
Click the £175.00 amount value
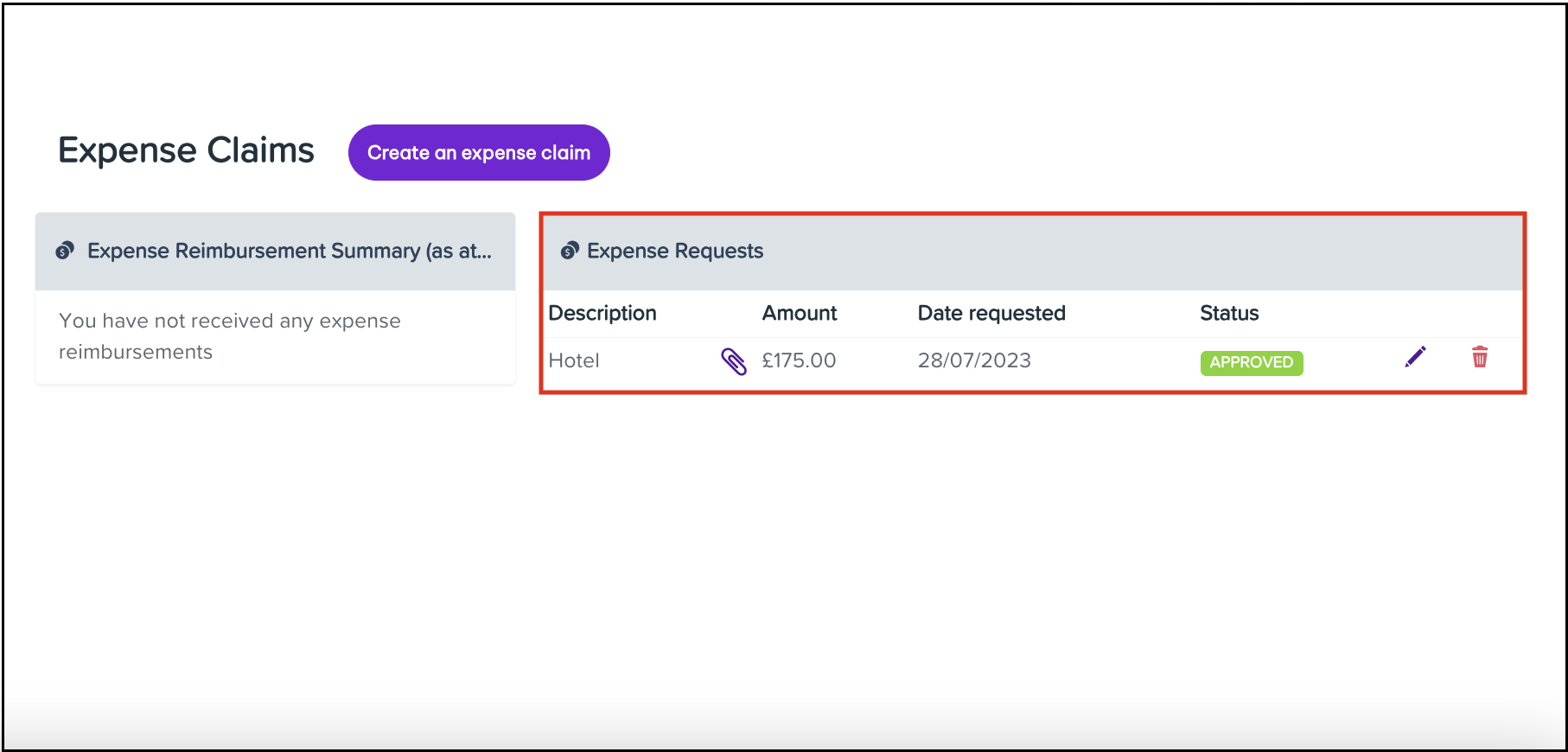799,361
